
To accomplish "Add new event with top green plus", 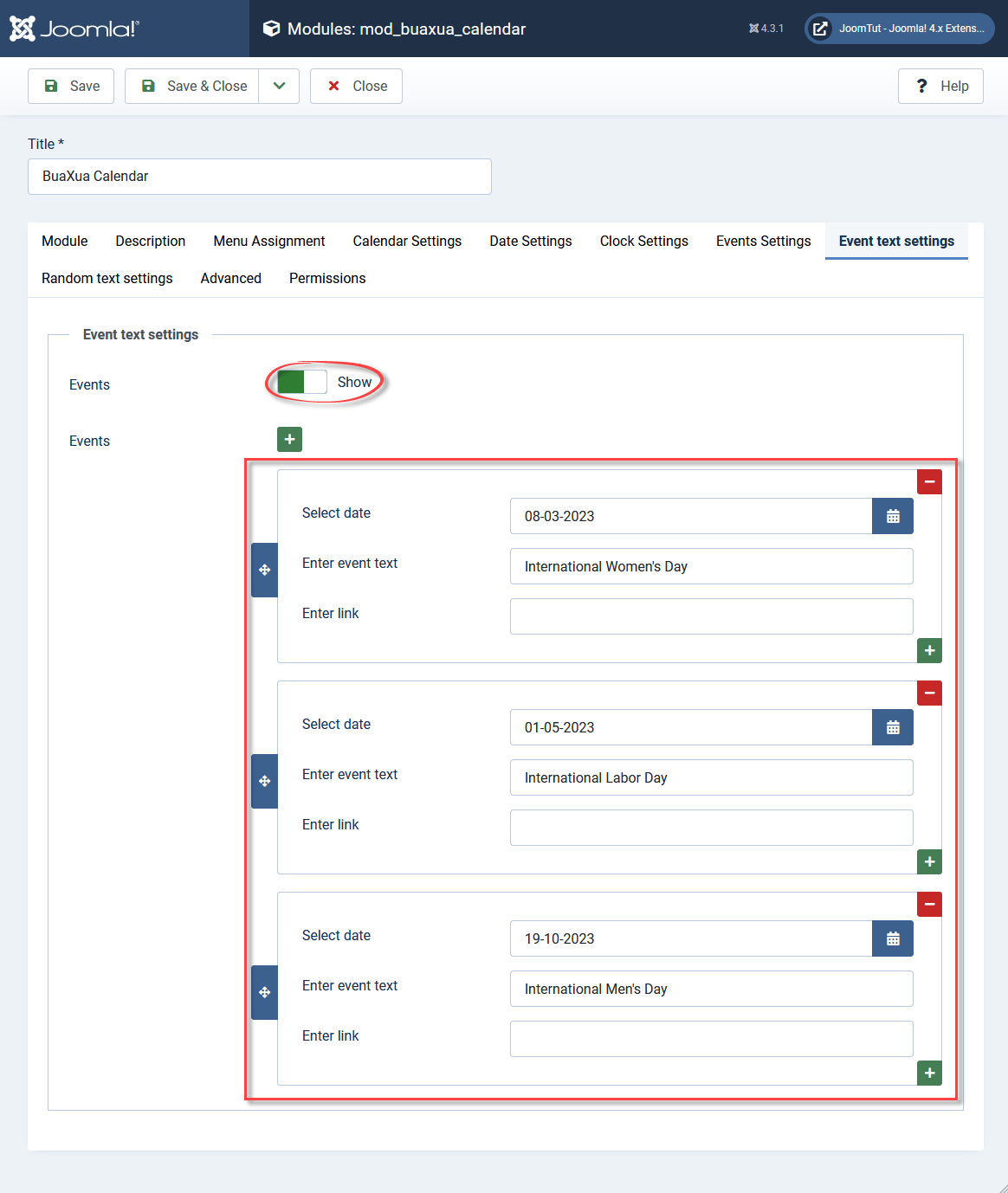I will [289, 439].
